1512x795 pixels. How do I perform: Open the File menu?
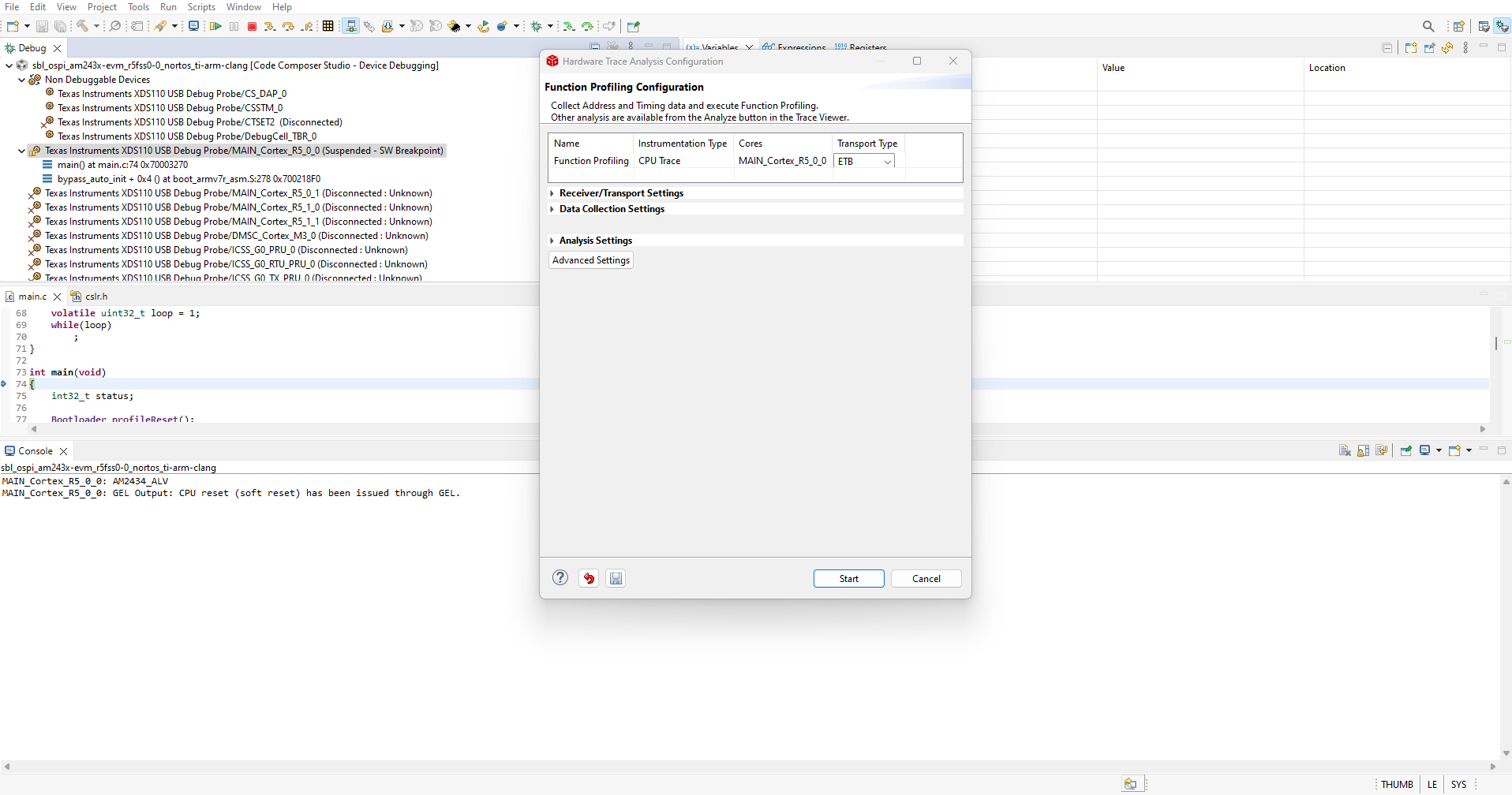click(x=12, y=7)
